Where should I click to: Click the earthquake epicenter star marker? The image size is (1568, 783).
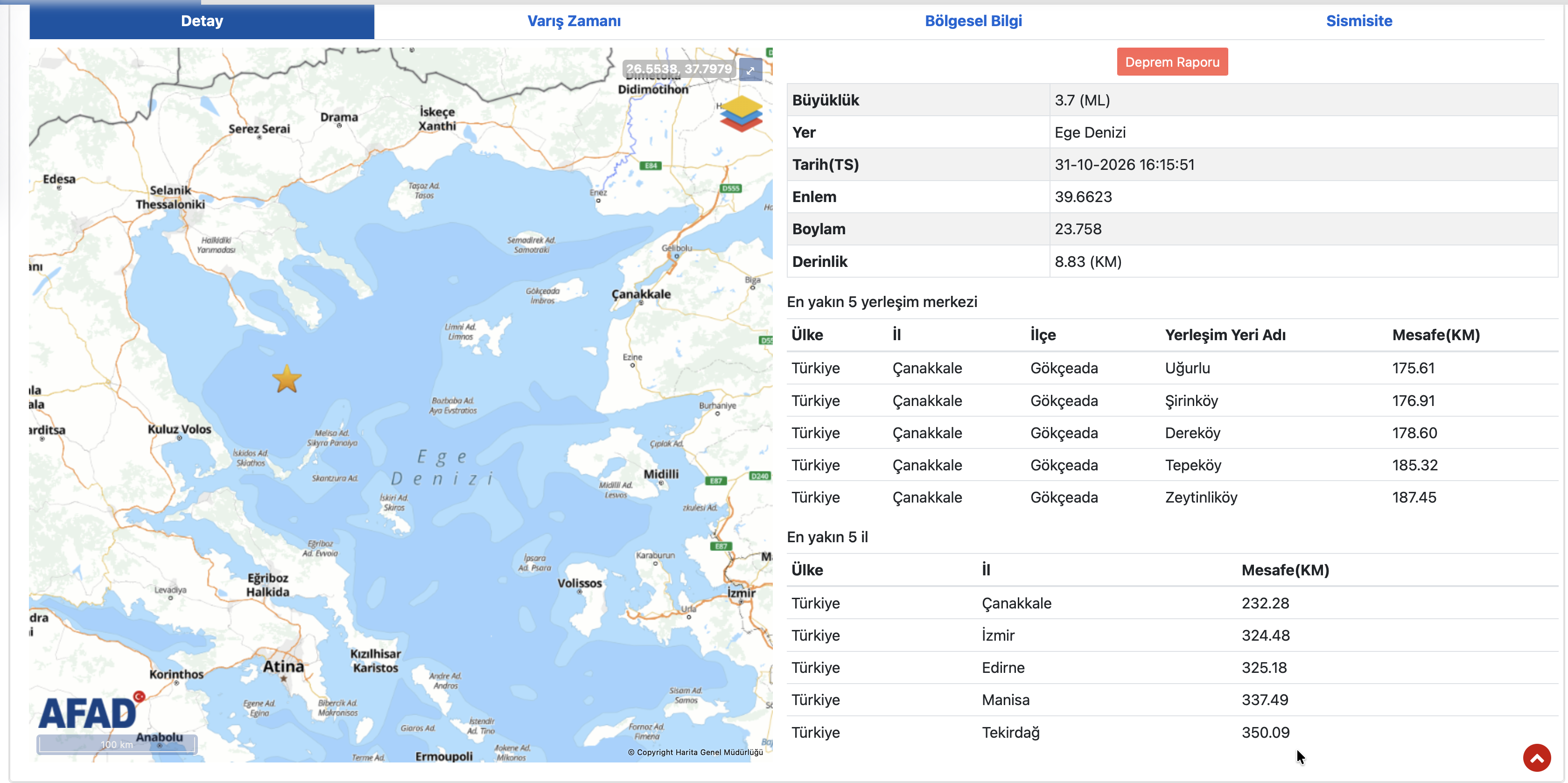(287, 379)
